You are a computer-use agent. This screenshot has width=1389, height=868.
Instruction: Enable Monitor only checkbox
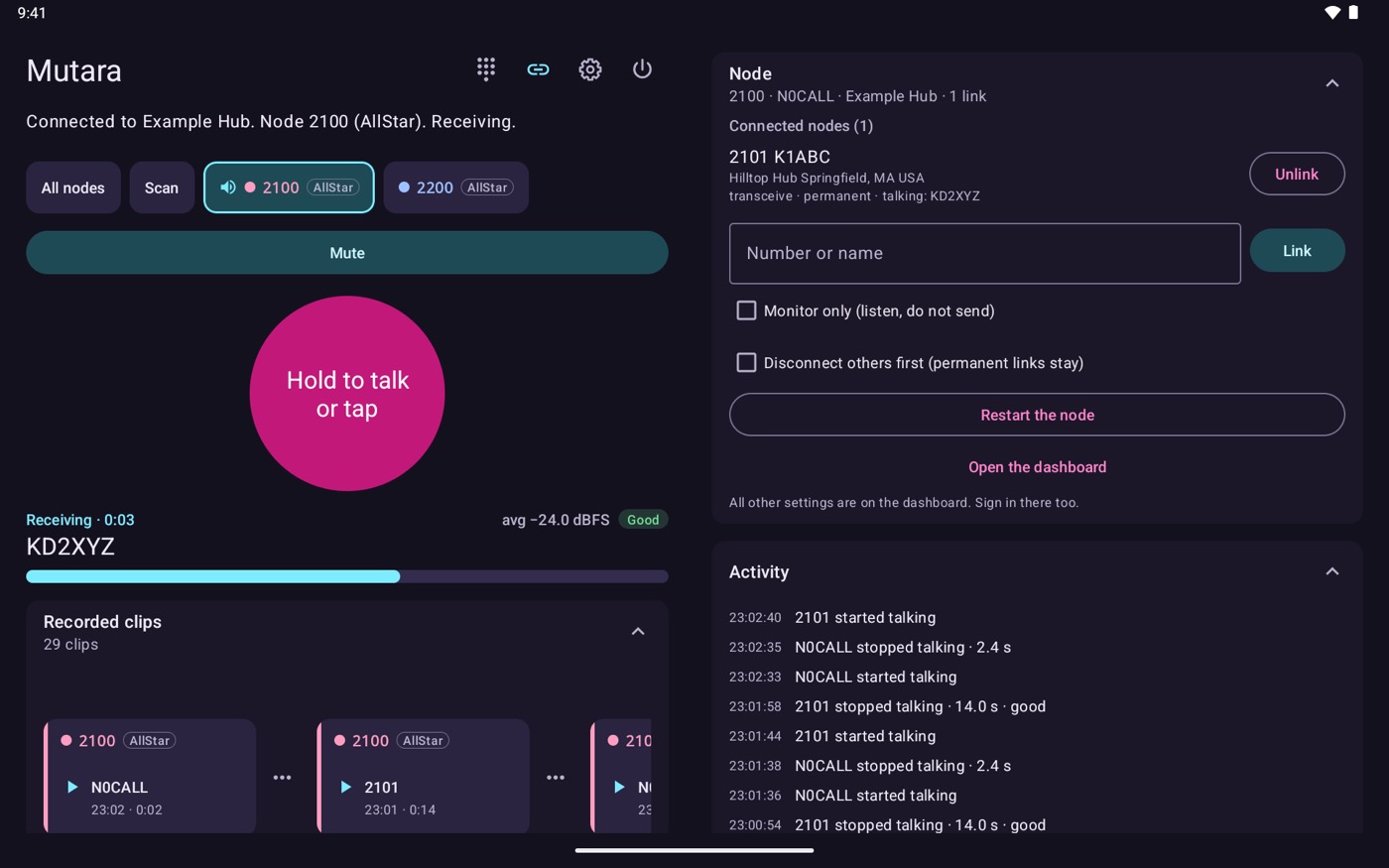(x=746, y=310)
